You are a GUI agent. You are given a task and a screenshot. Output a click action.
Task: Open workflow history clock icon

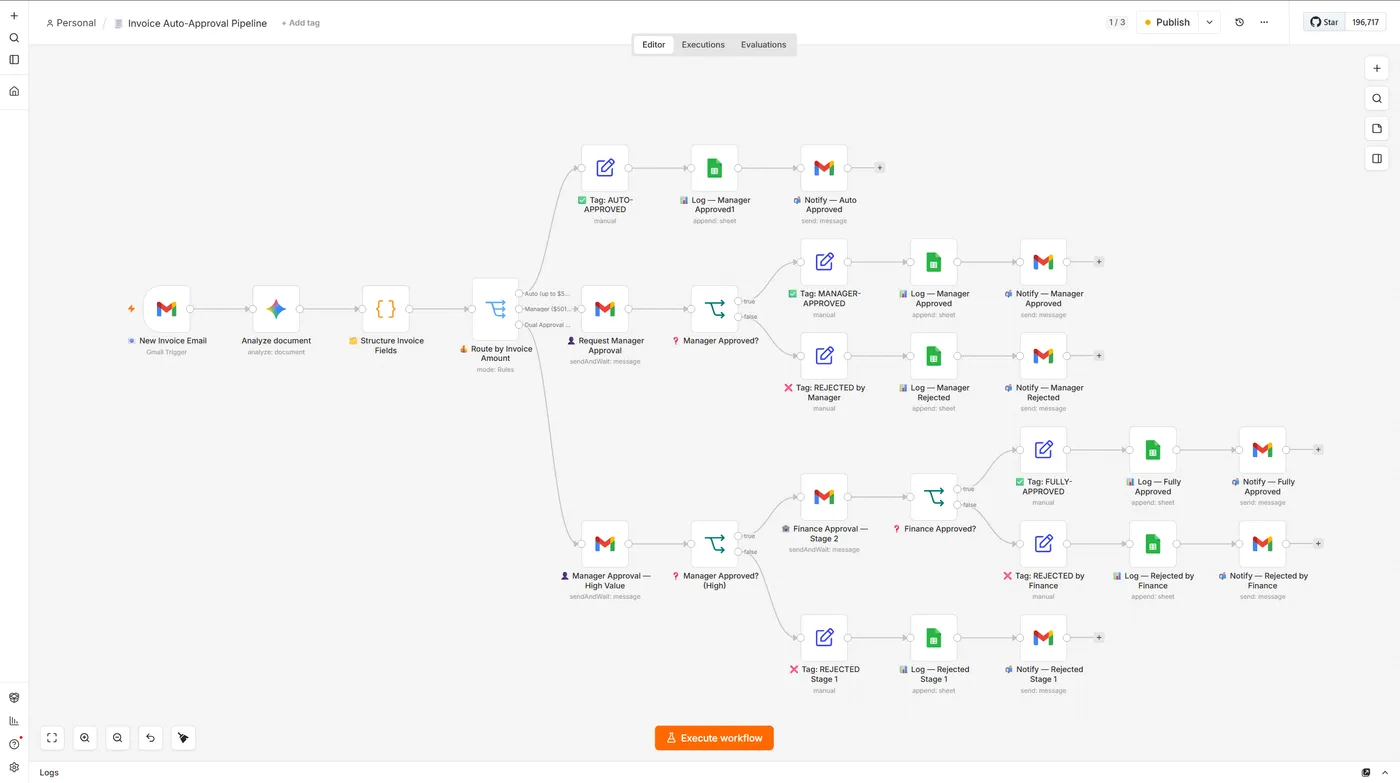click(1239, 22)
